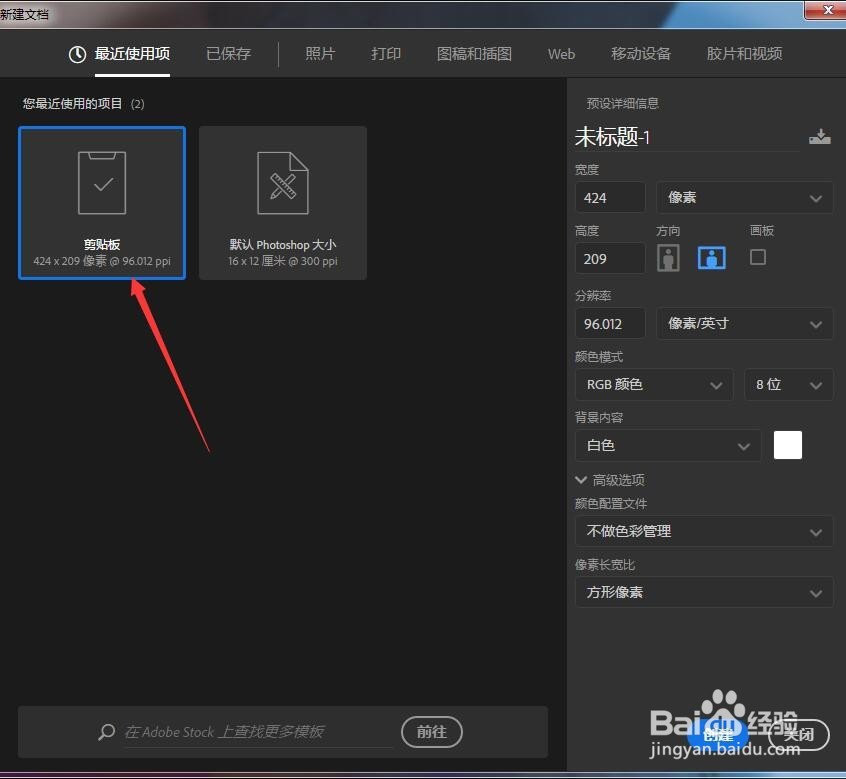Click the 前往 button

click(x=432, y=732)
